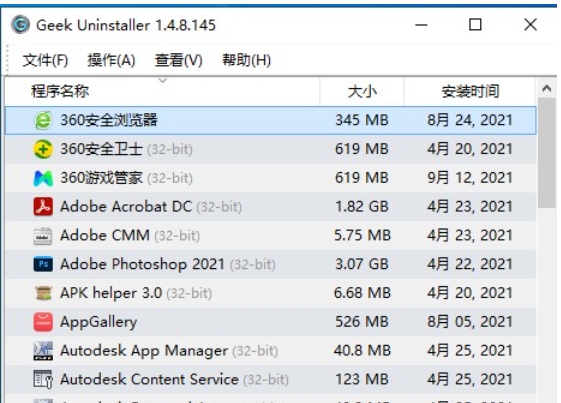The width and height of the screenshot is (561, 403).
Task: Click the Geek Uninstaller title bar logo
Action: pyautogui.click(x=20, y=25)
